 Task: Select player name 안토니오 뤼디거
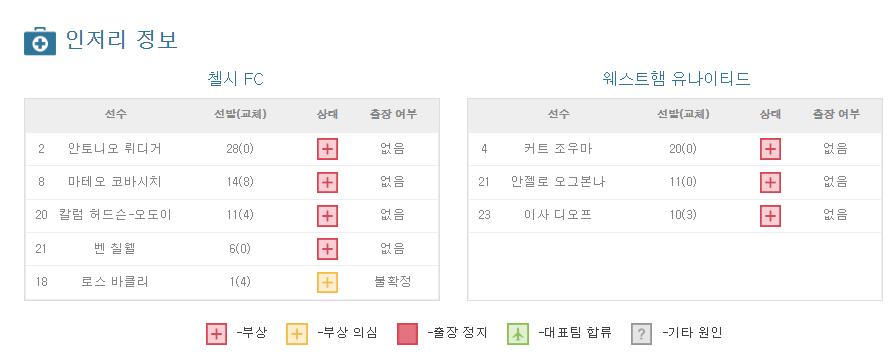[115, 149]
